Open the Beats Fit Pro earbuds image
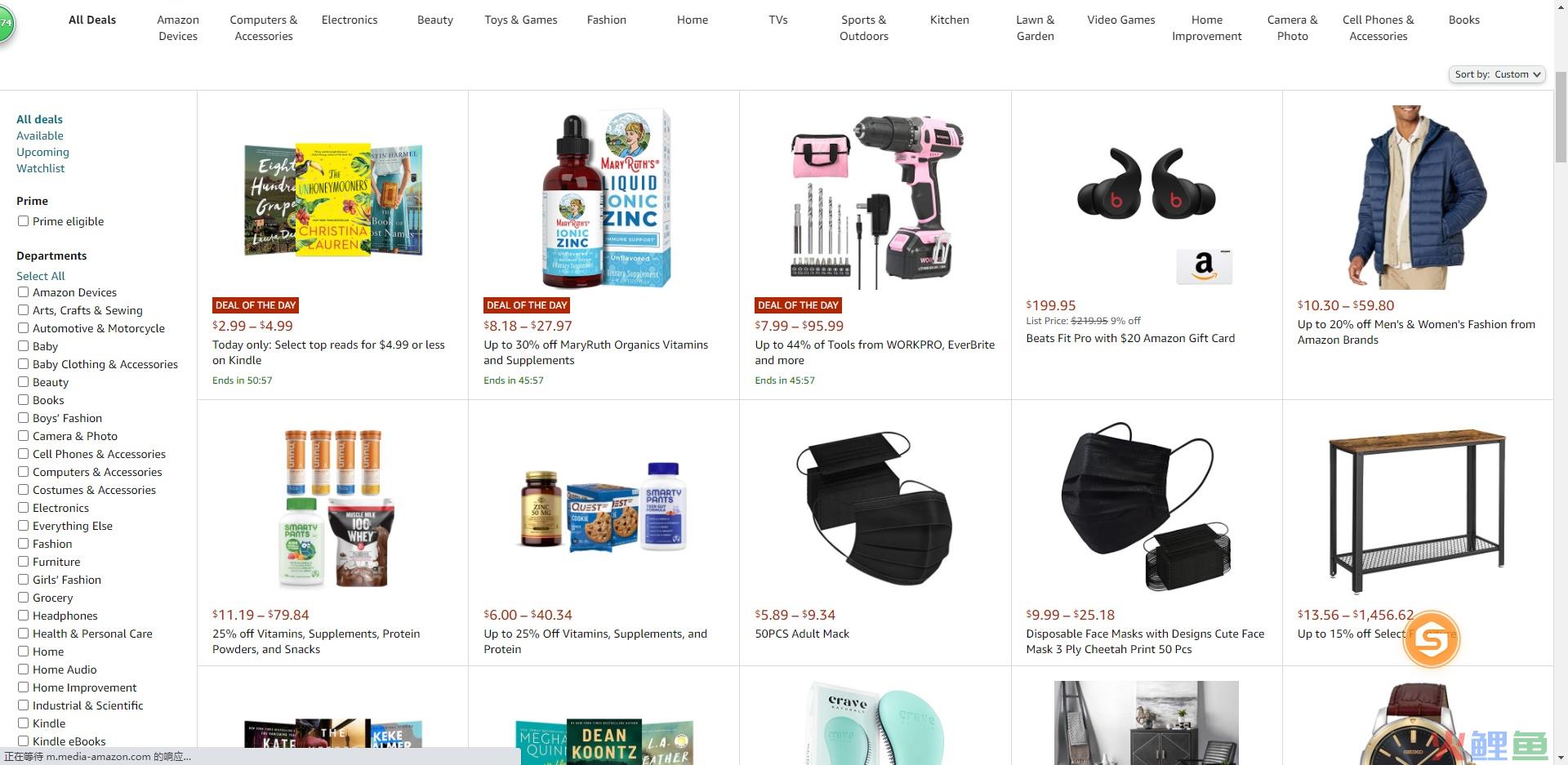The height and width of the screenshot is (765, 1568). click(1147, 183)
